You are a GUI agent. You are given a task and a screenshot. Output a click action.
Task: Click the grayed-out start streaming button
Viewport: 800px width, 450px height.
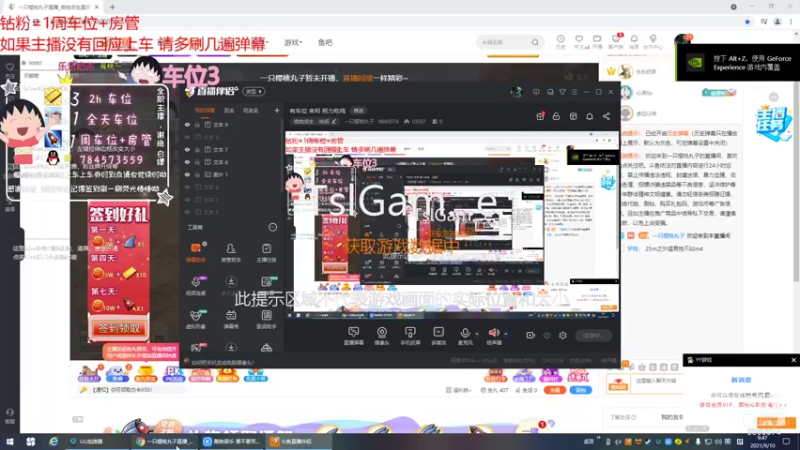coord(593,336)
